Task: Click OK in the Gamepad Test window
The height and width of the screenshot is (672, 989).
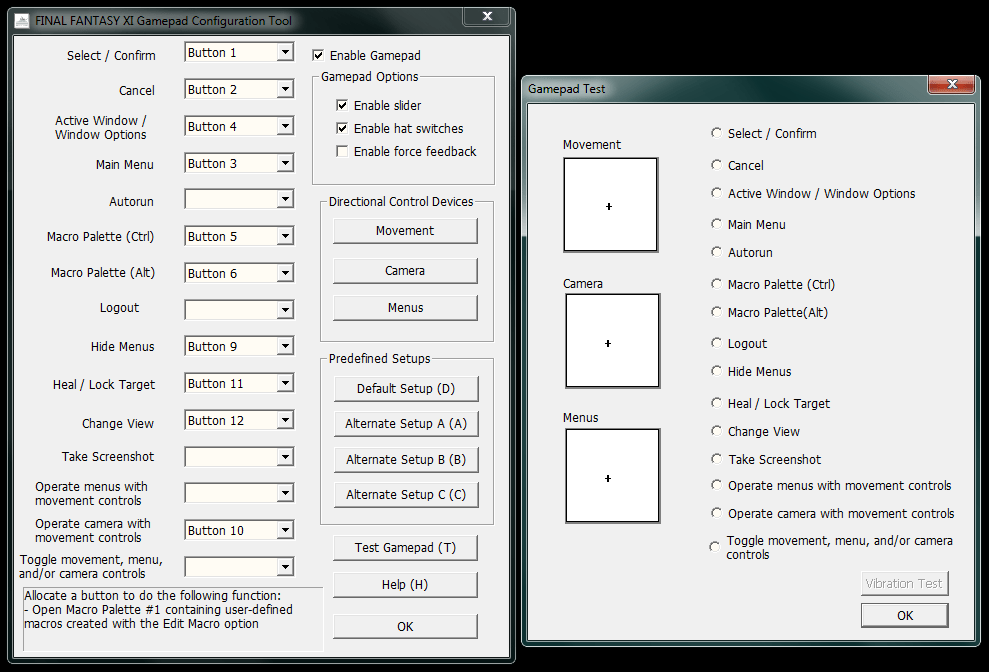Action: (904, 615)
